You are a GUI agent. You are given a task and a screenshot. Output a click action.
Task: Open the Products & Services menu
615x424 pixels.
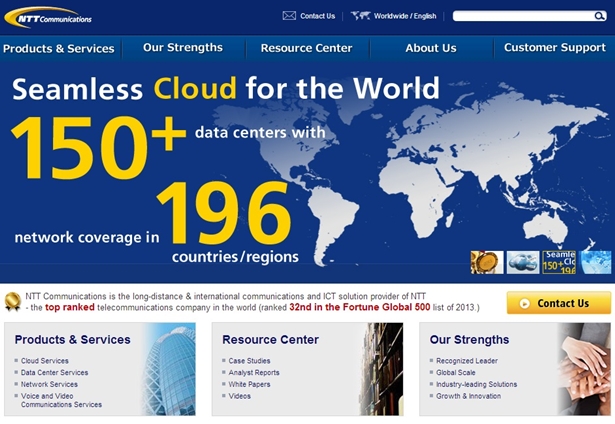(59, 49)
